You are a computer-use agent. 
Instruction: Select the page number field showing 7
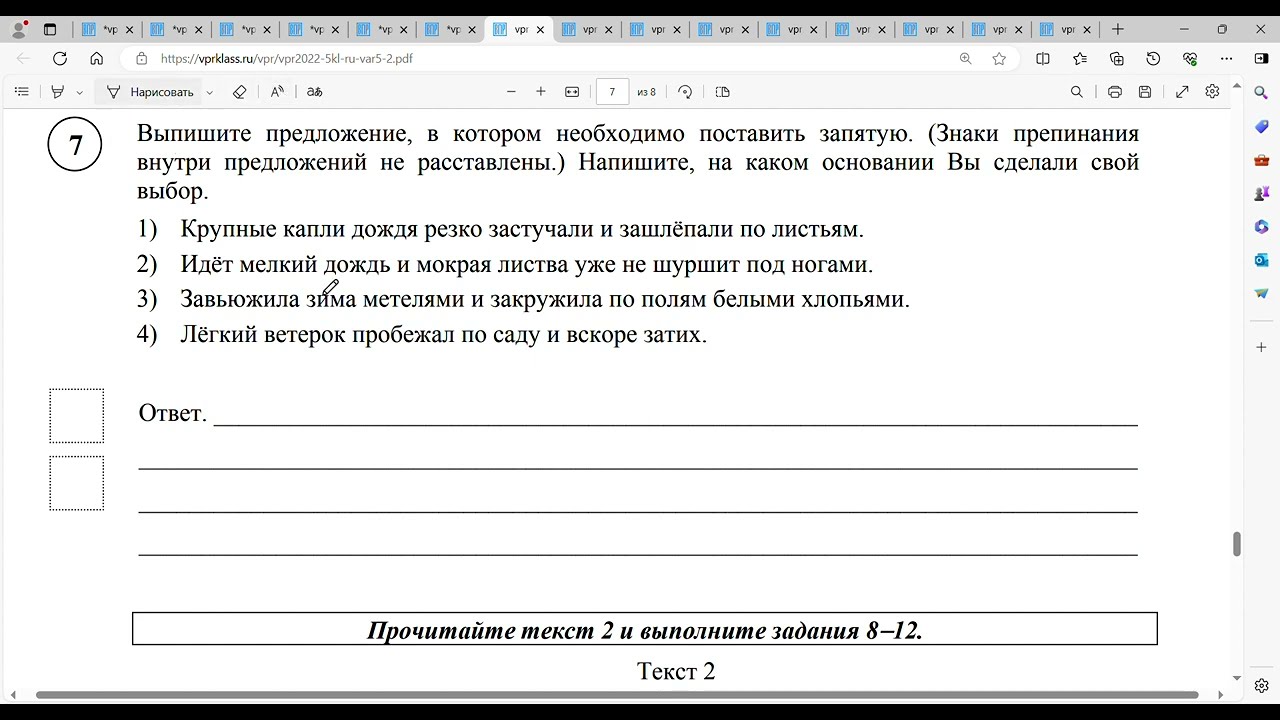point(612,92)
